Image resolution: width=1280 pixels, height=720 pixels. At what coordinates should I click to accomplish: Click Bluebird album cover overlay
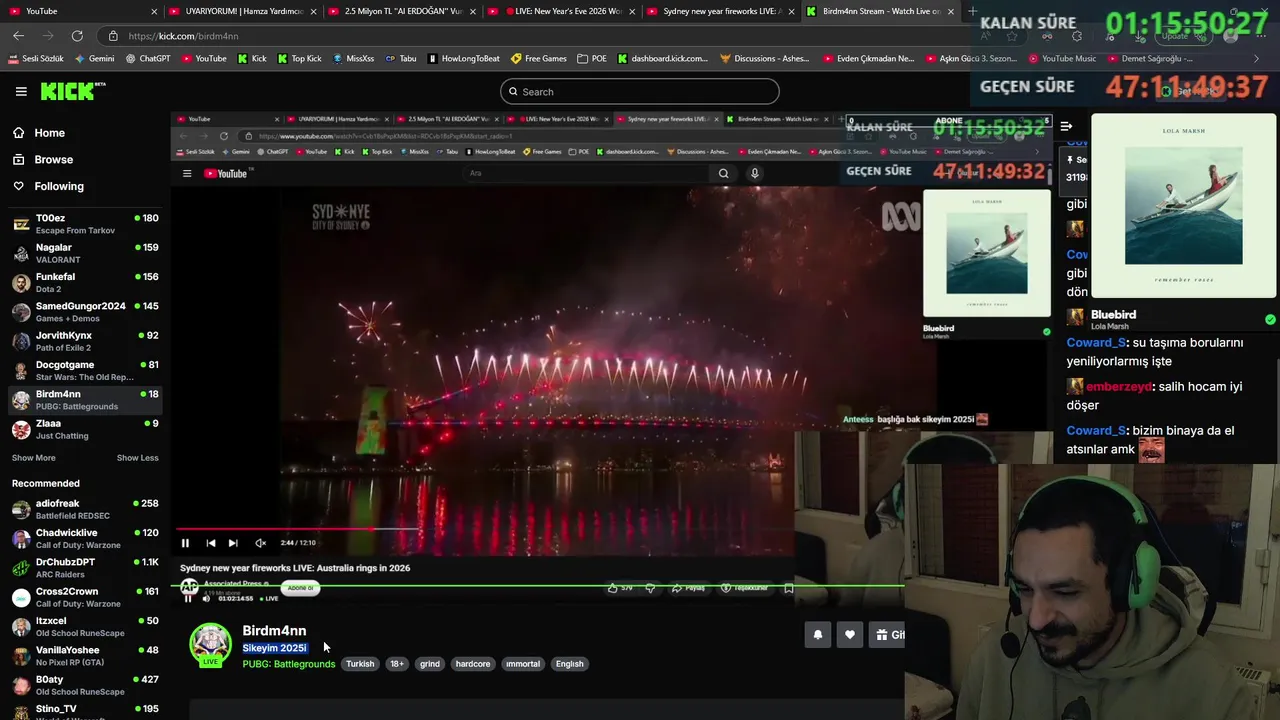[1183, 206]
